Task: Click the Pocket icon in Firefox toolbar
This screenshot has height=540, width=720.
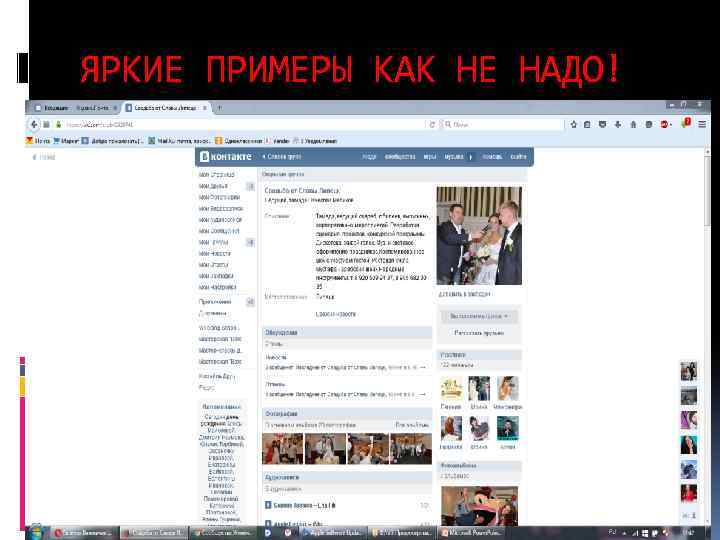Action: pyautogui.click(x=602, y=124)
